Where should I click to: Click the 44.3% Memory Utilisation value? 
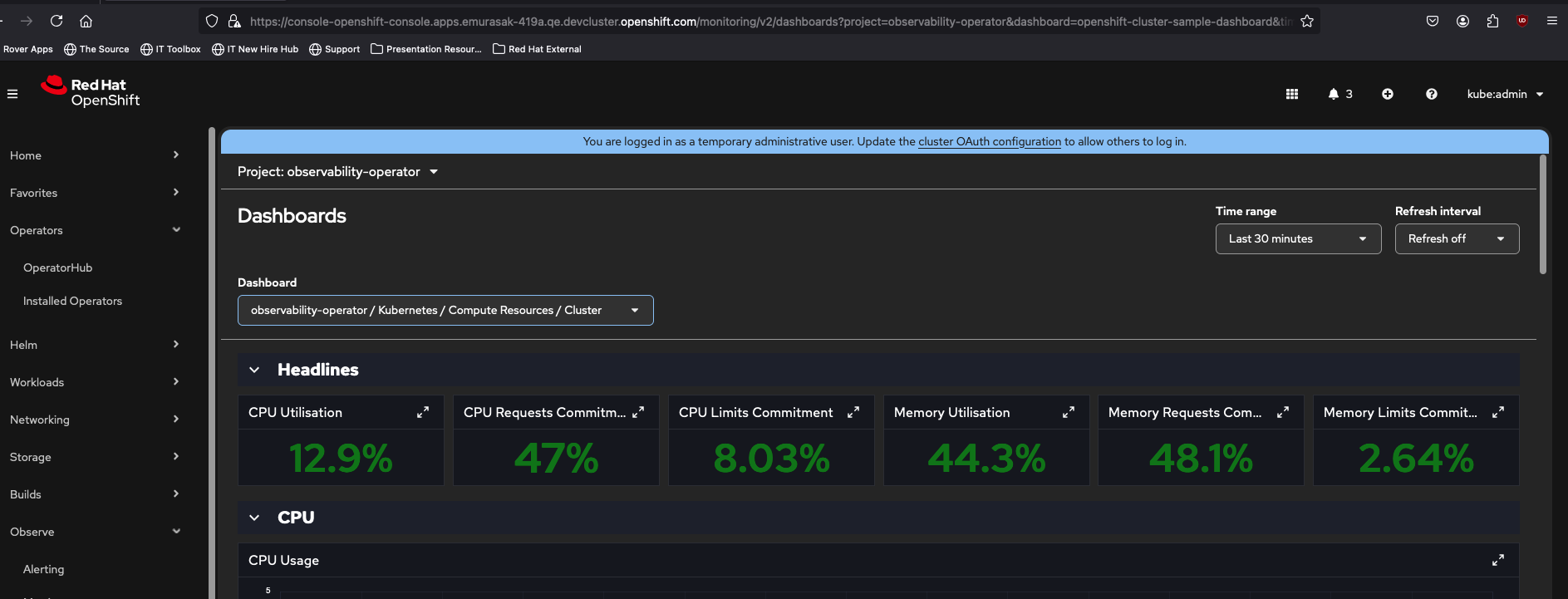[986, 458]
